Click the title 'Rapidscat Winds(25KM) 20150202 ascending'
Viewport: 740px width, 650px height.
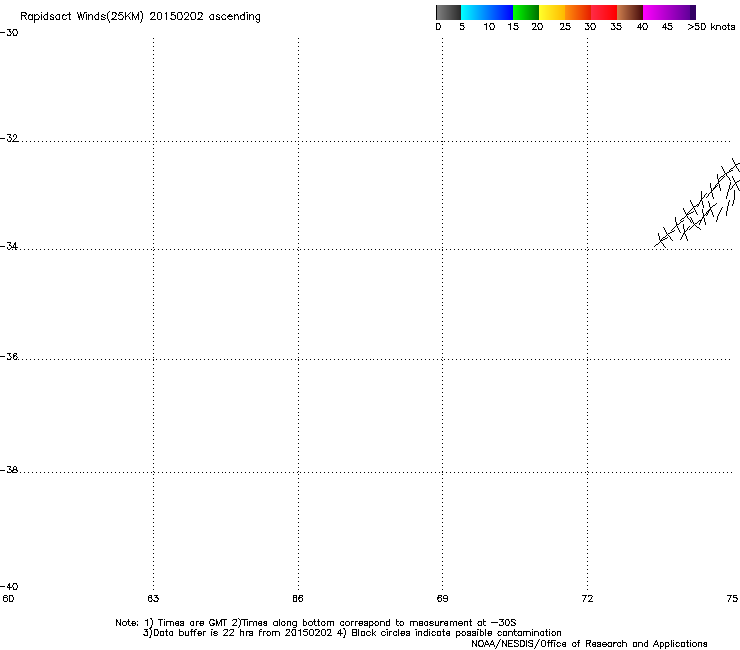pos(140,17)
